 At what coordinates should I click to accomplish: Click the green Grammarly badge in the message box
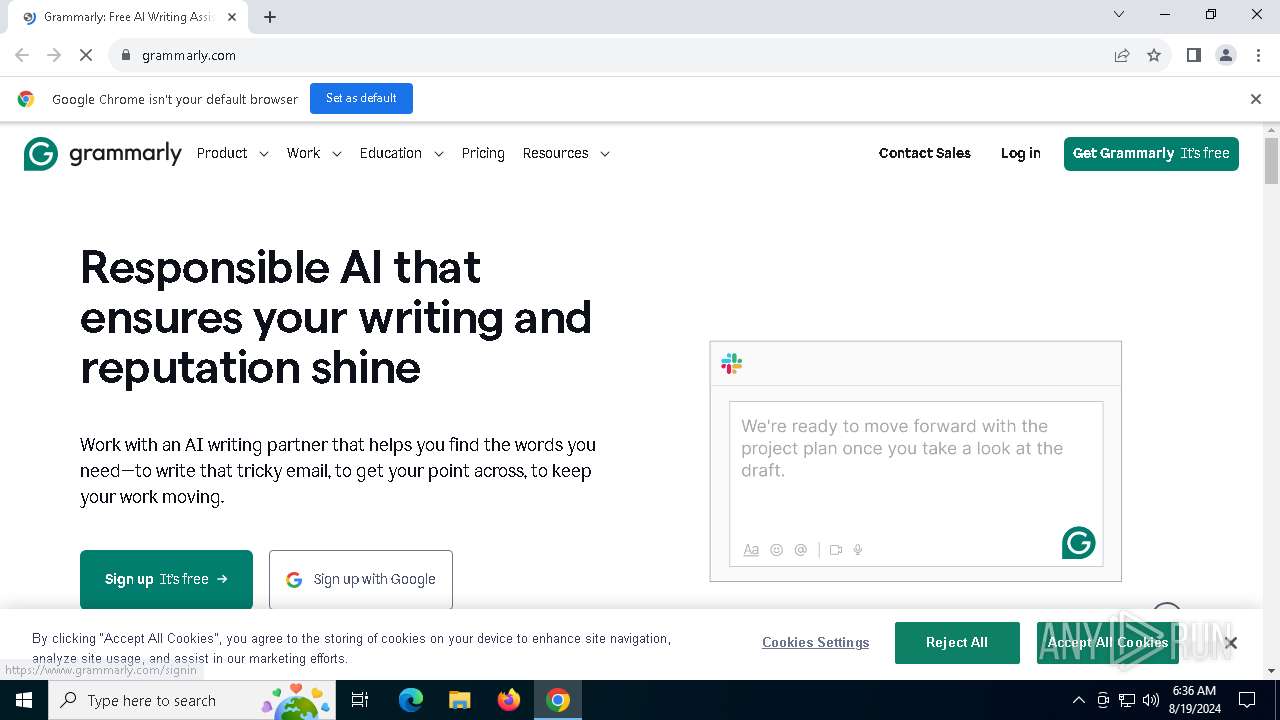coord(1078,543)
